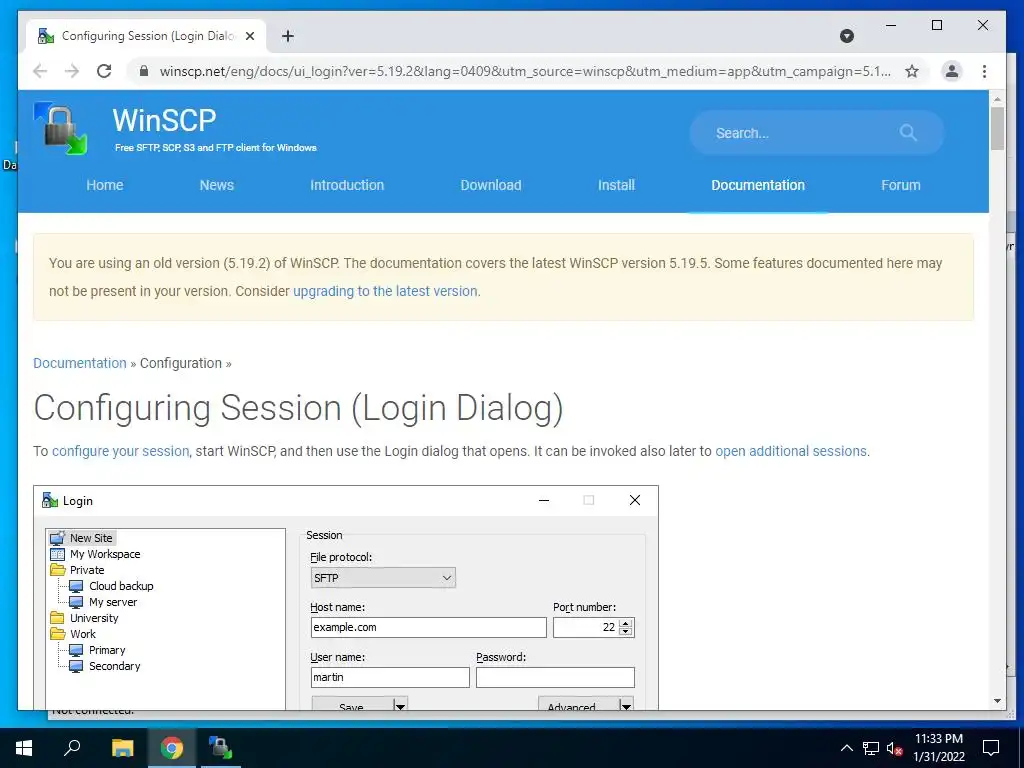Follow the upgrading to the latest version link
This screenshot has width=1024, height=768.
pyautogui.click(x=385, y=291)
